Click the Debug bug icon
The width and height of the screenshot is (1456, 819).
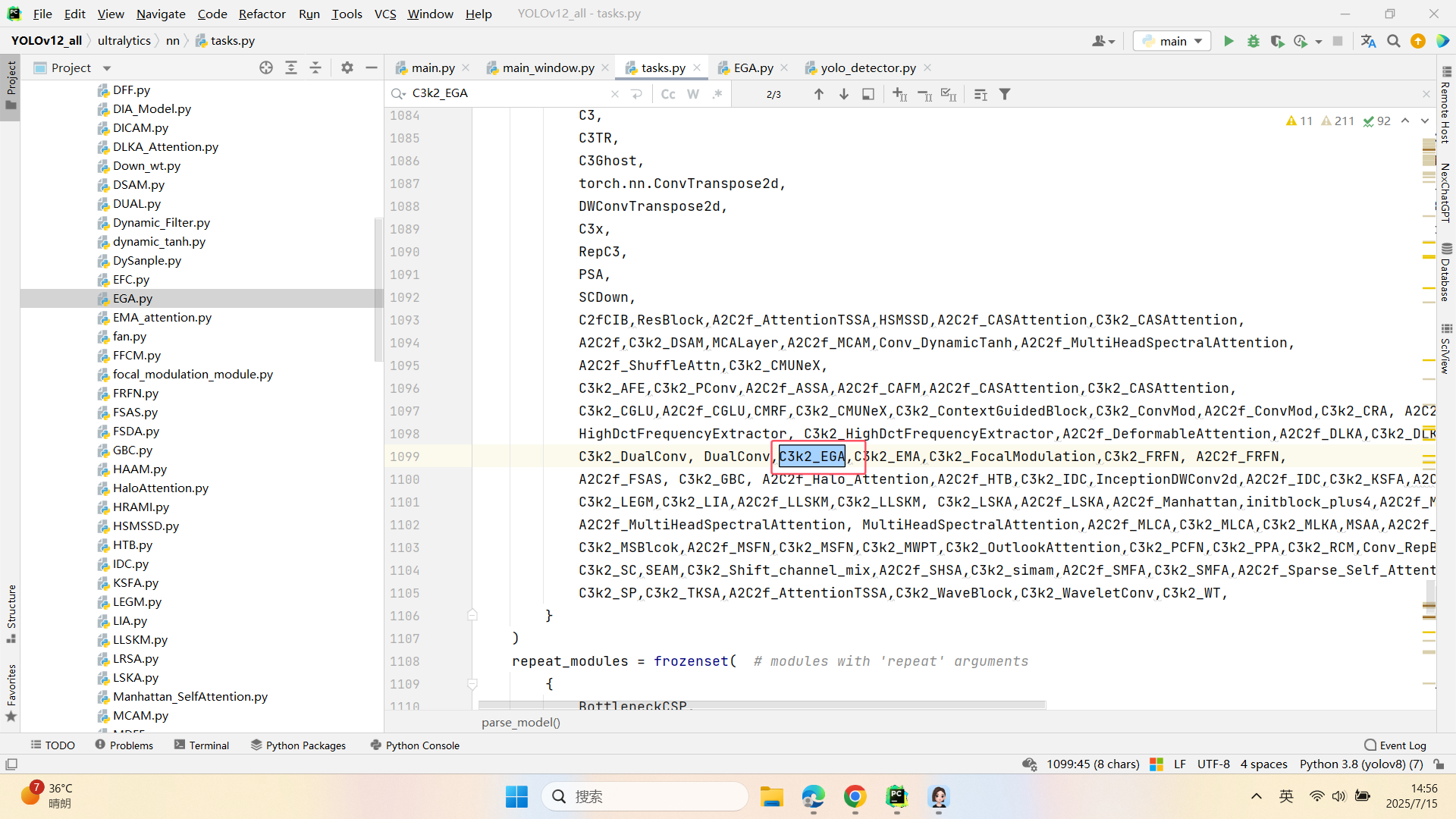coord(1253,41)
